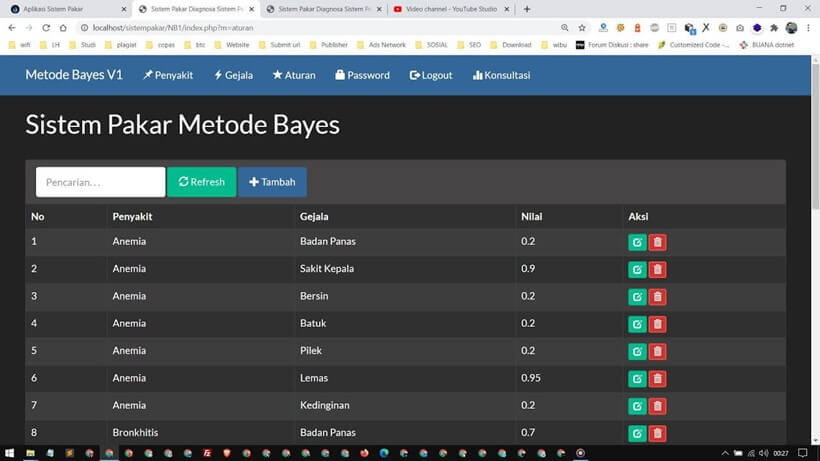Open the Penyakit menu item
The width and height of the screenshot is (820, 461).
pyautogui.click(x=168, y=75)
